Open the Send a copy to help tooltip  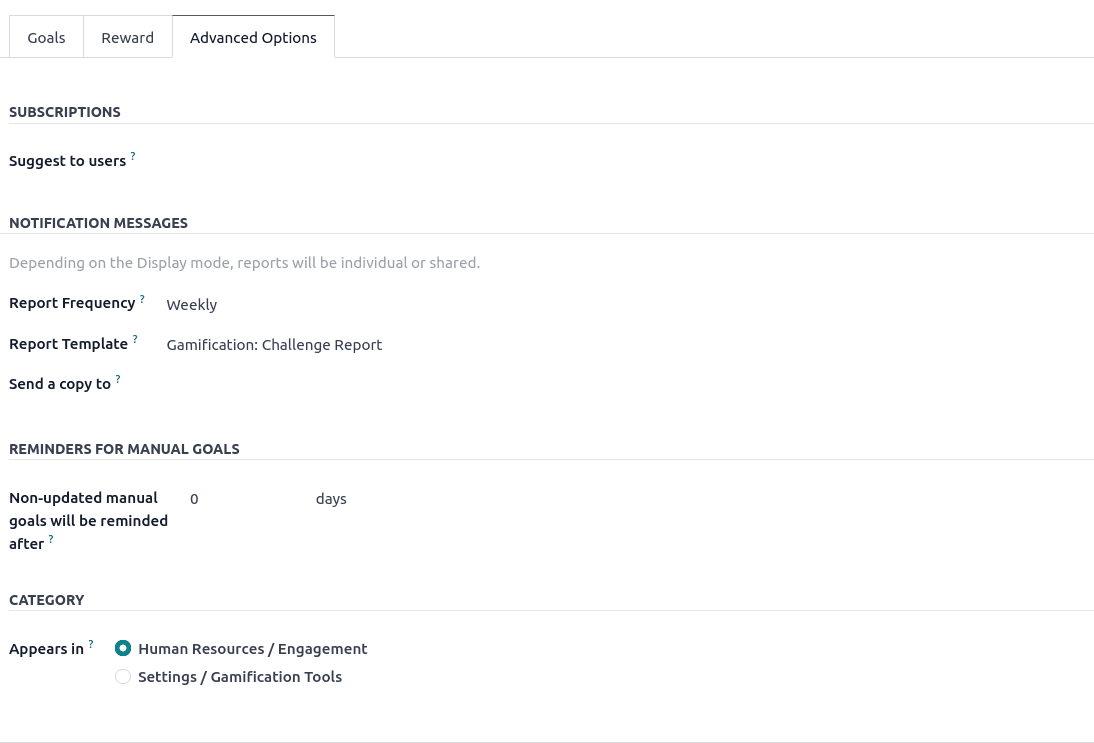click(118, 379)
